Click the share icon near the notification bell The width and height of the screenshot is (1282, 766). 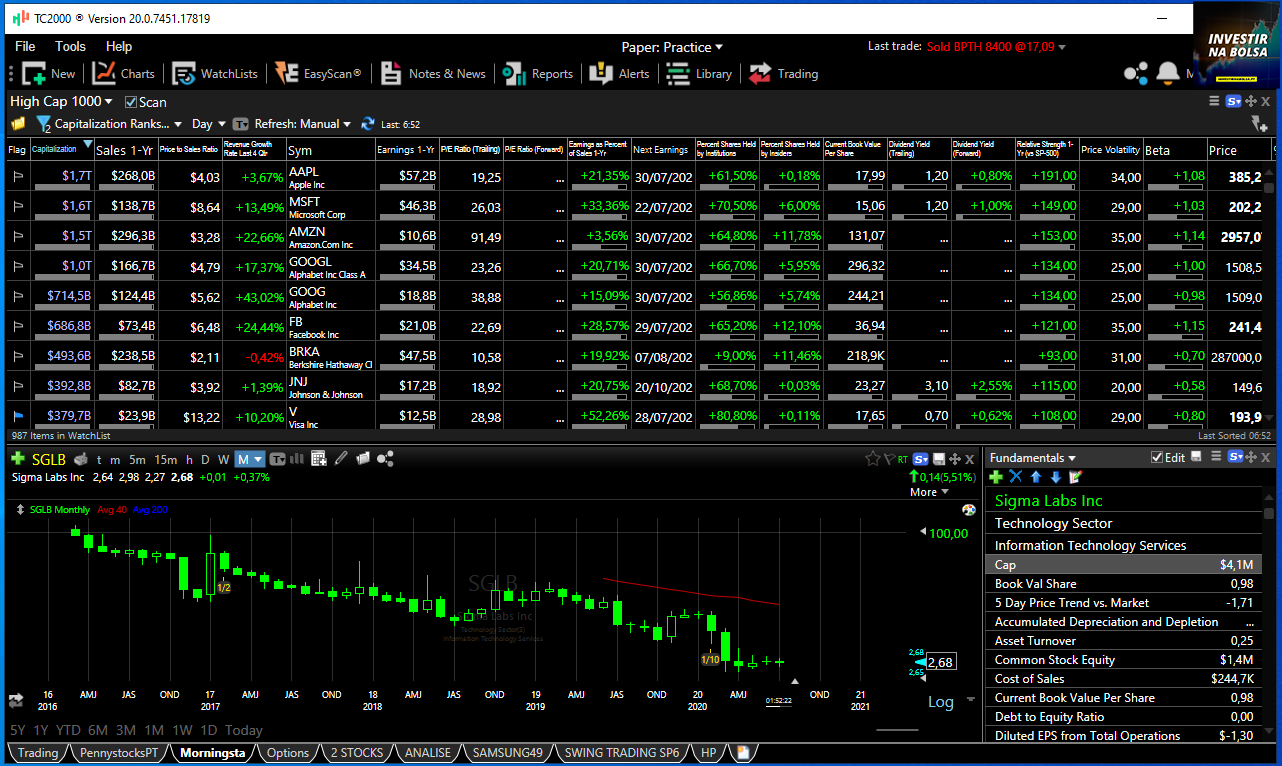coord(1136,73)
